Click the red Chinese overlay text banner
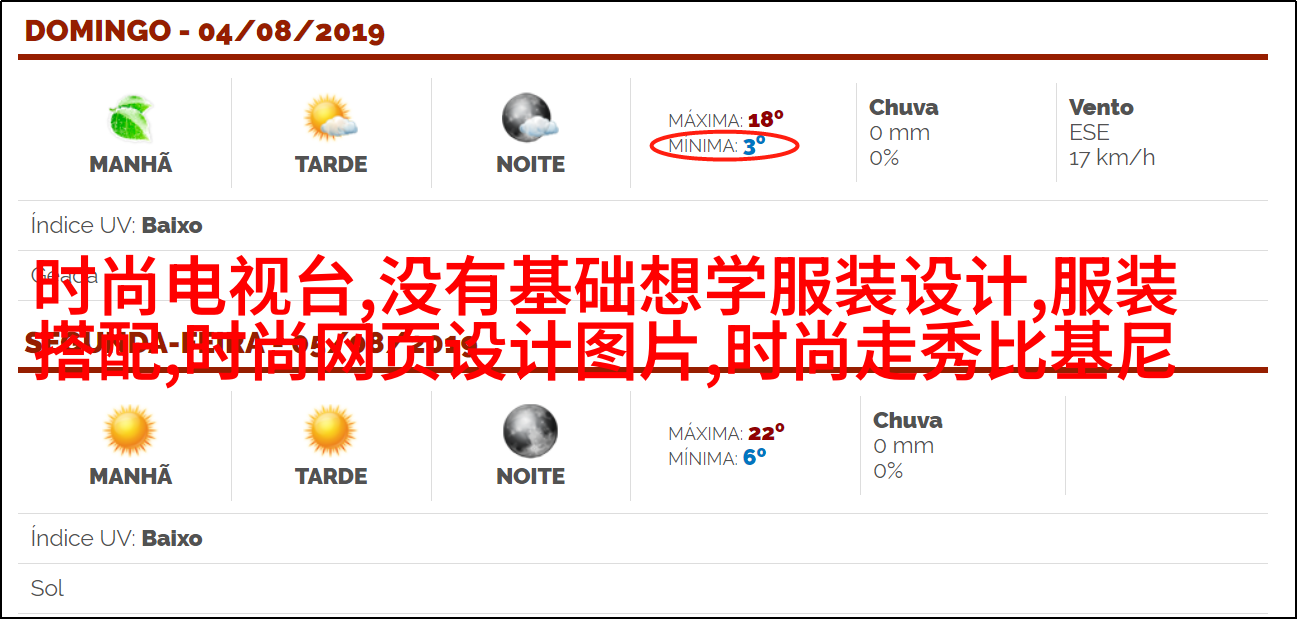This screenshot has width=1299, height=620. coord(605,320)
